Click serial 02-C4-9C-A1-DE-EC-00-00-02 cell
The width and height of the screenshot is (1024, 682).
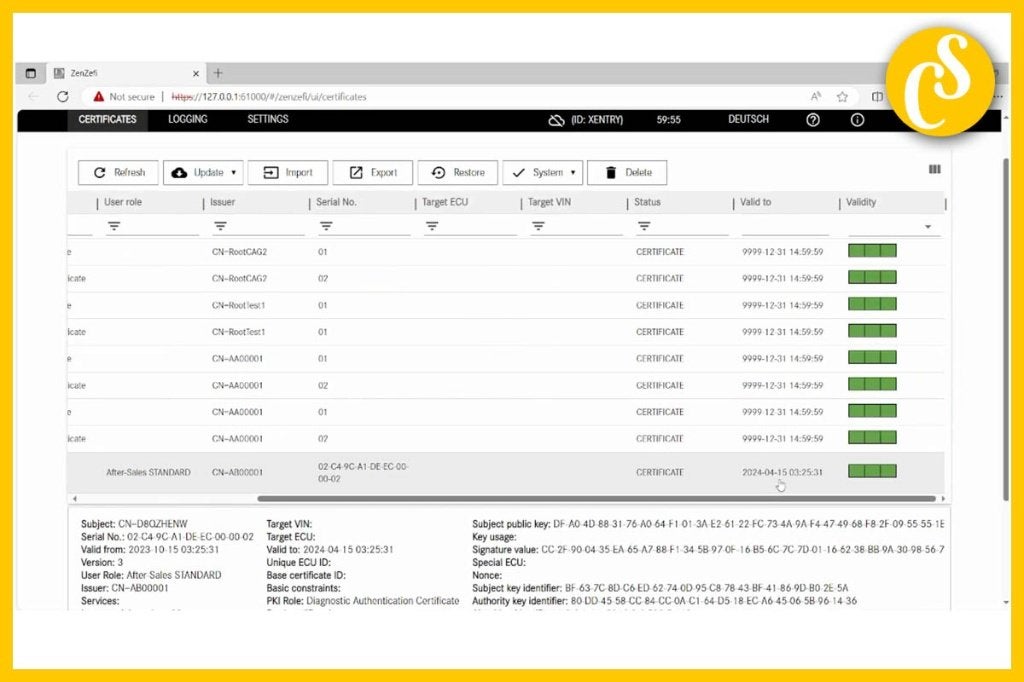pos(363,472)
